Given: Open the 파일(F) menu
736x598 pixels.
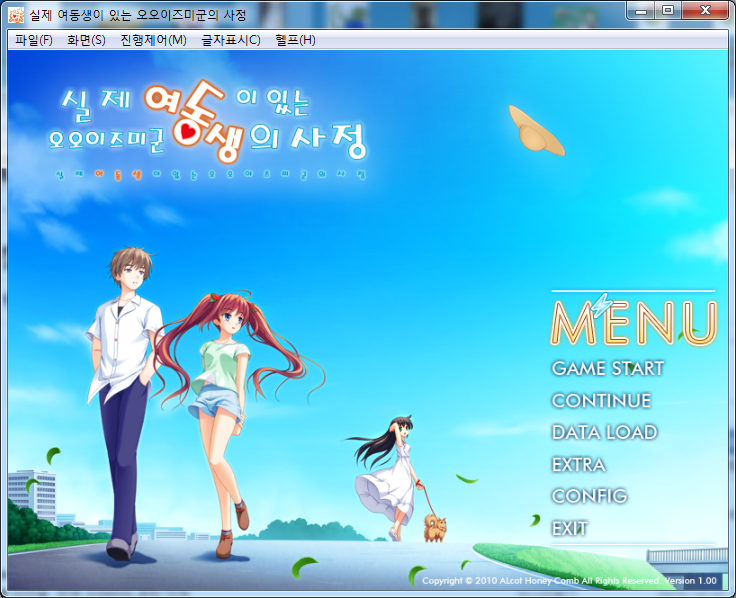Looking at the screenshot, I should pos(34,40).
